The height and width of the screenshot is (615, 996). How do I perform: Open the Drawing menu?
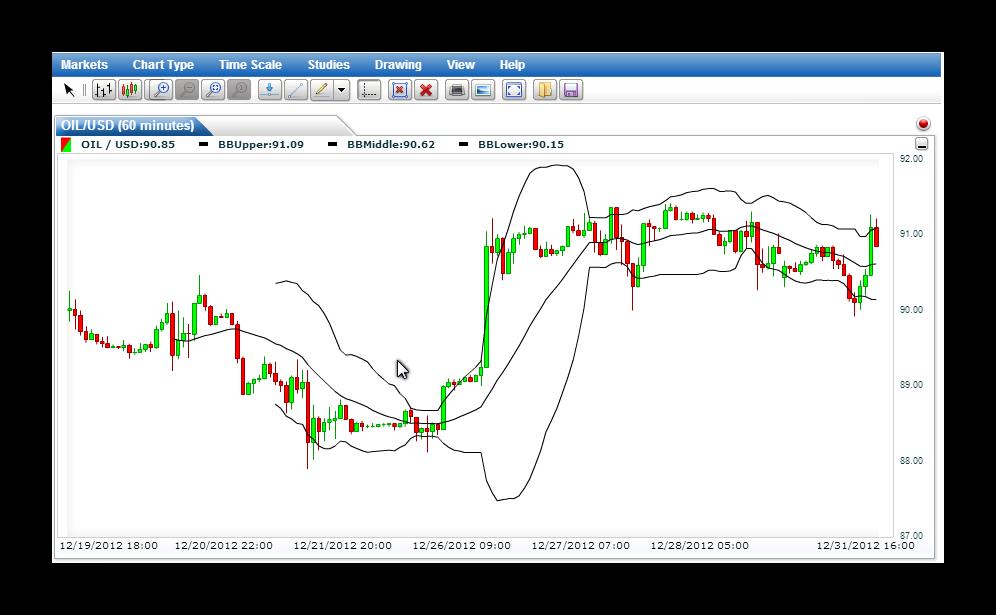click(398, 65)
